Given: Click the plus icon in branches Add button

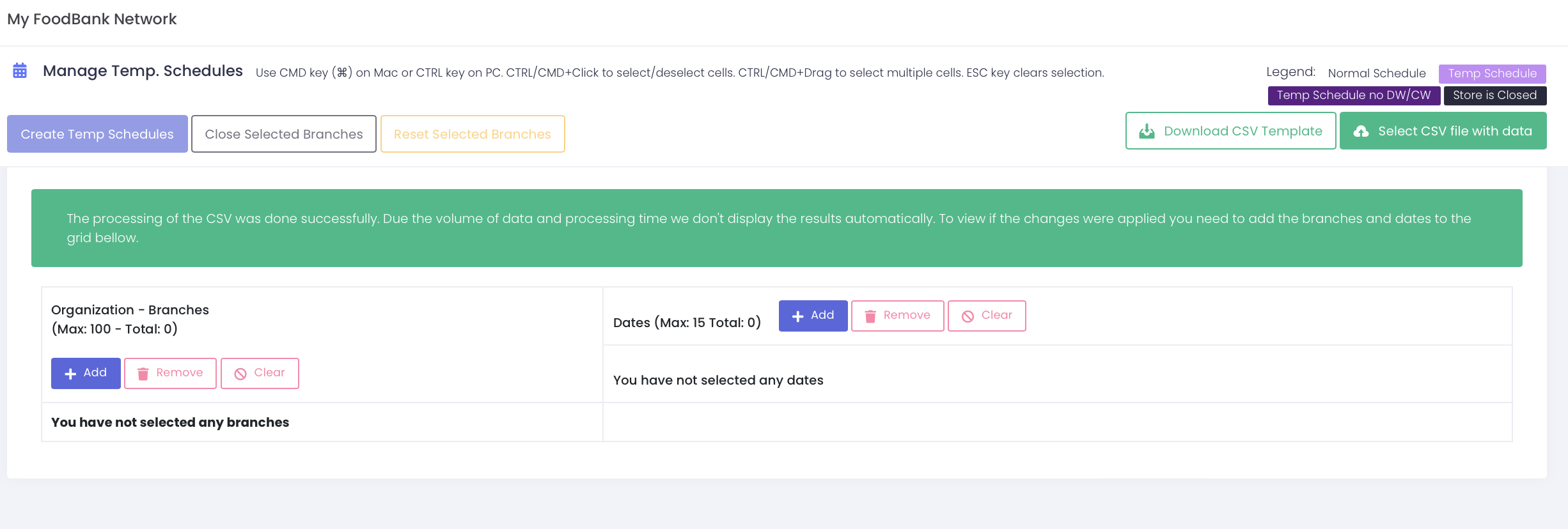Looking at the screenshot, I should 70,373.
